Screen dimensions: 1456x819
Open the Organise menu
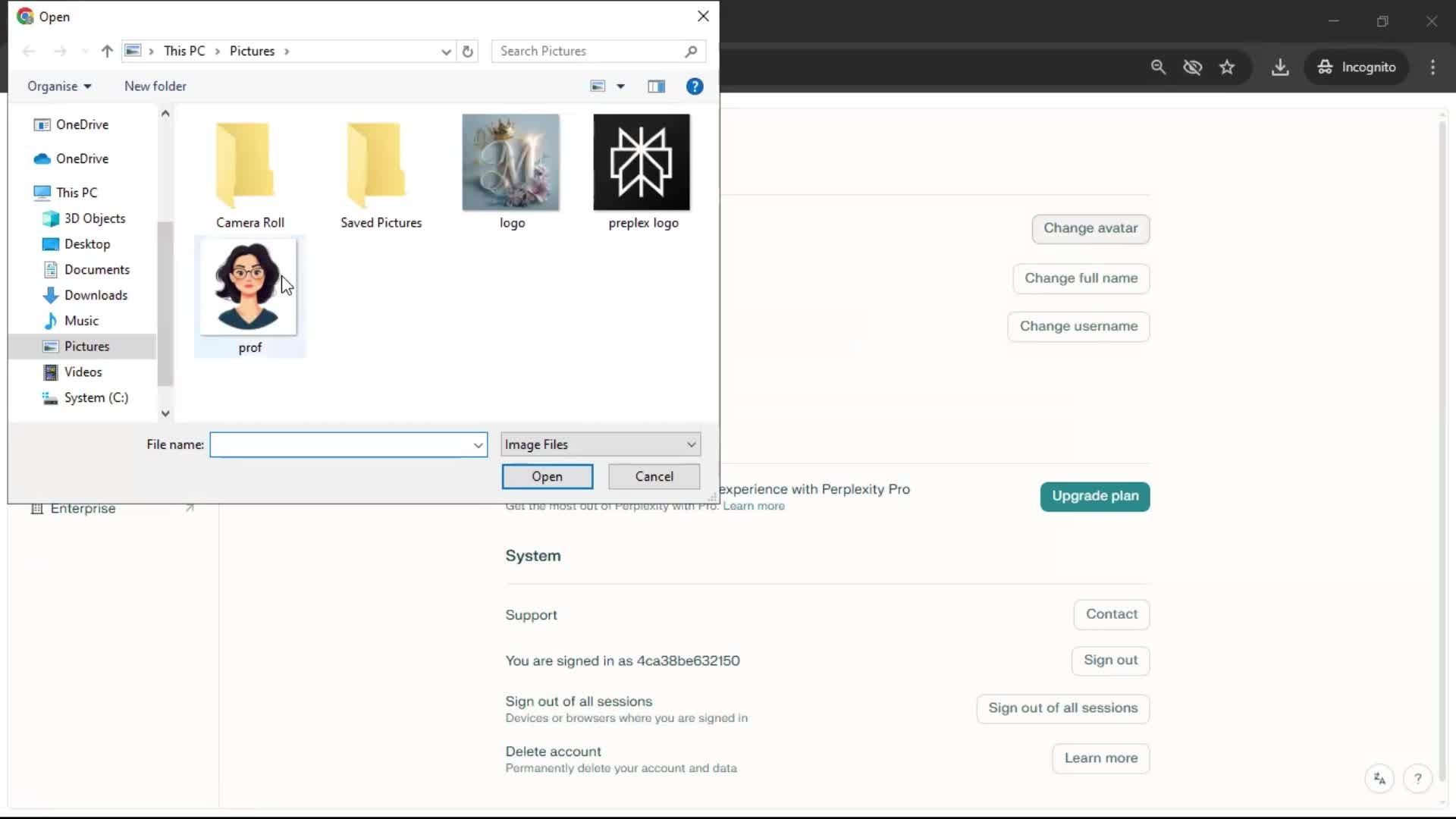pyautogui.click(x=59, y=86)
